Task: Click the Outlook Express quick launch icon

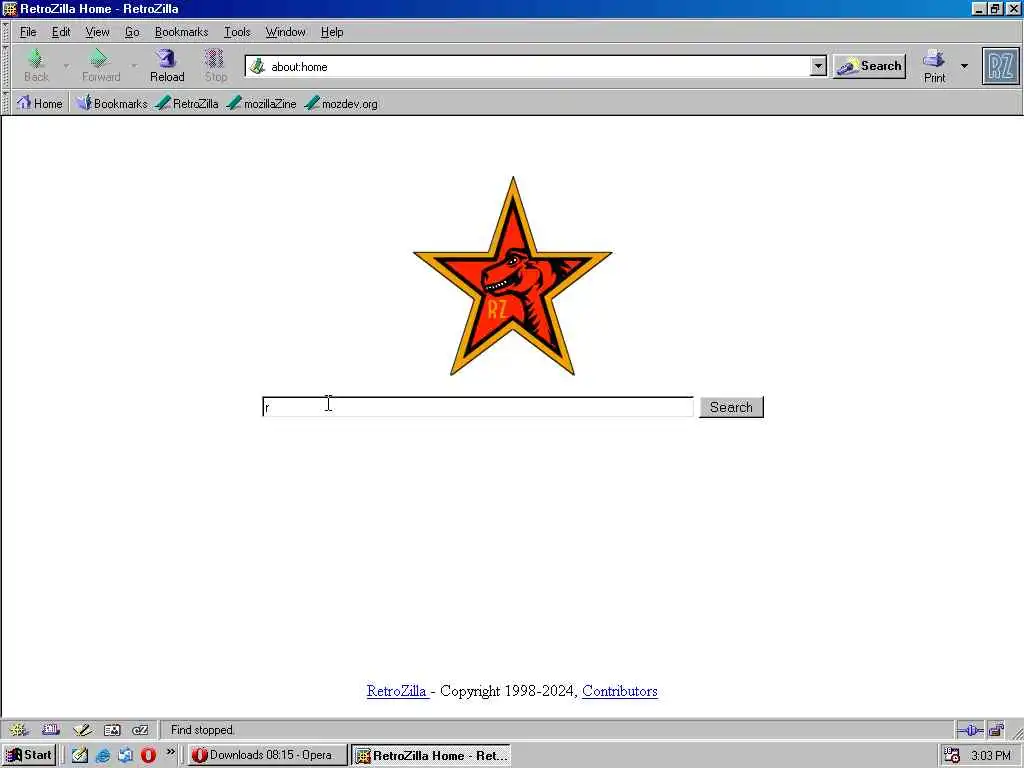Action: click(x=125, y=755)
